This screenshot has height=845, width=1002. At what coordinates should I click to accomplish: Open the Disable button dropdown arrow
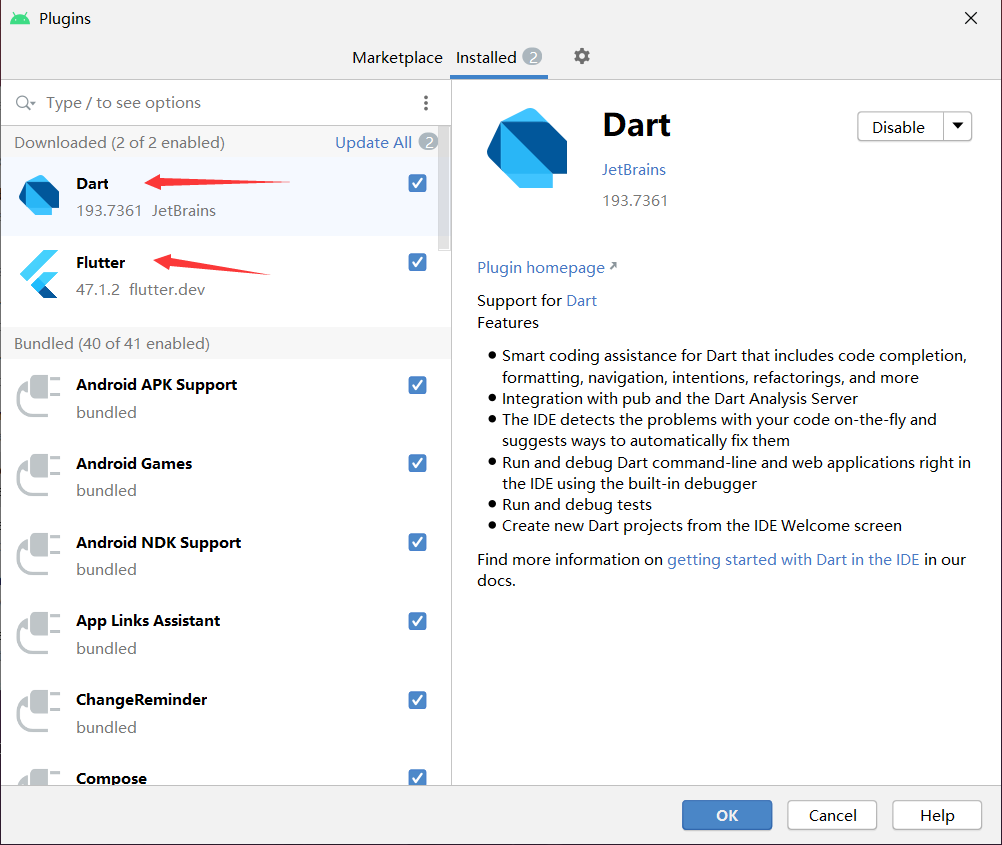[x=957, y=127]
